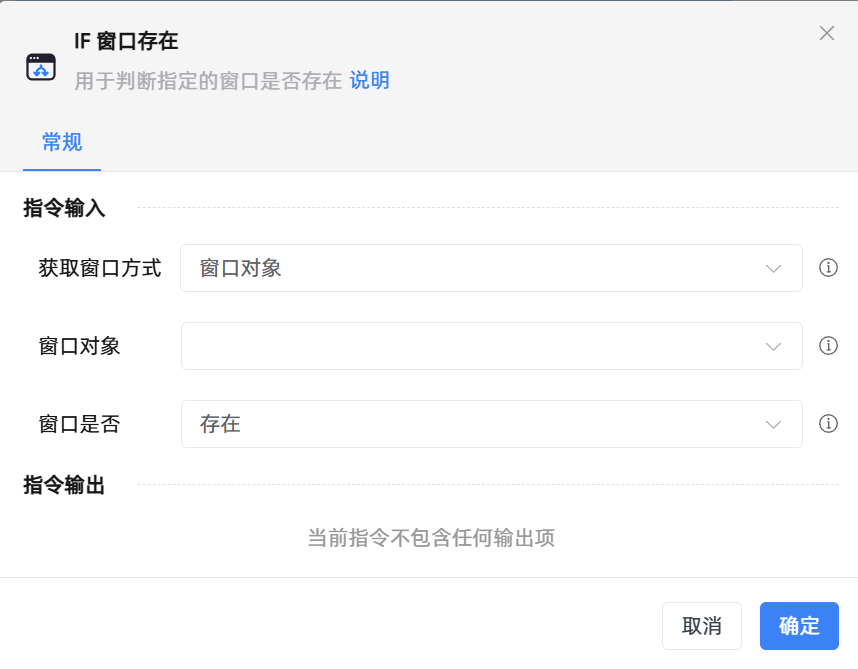This screenshot has height=669, width=858.
Task: Click the 获取窗口方式 field label
Action: (x=100, y=268)
